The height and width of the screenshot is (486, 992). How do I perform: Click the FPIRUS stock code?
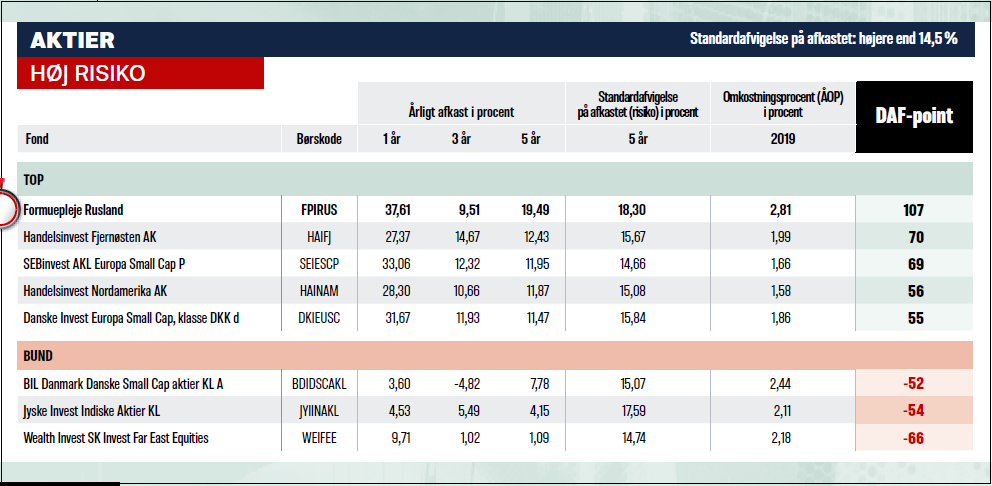coord(319,210)
